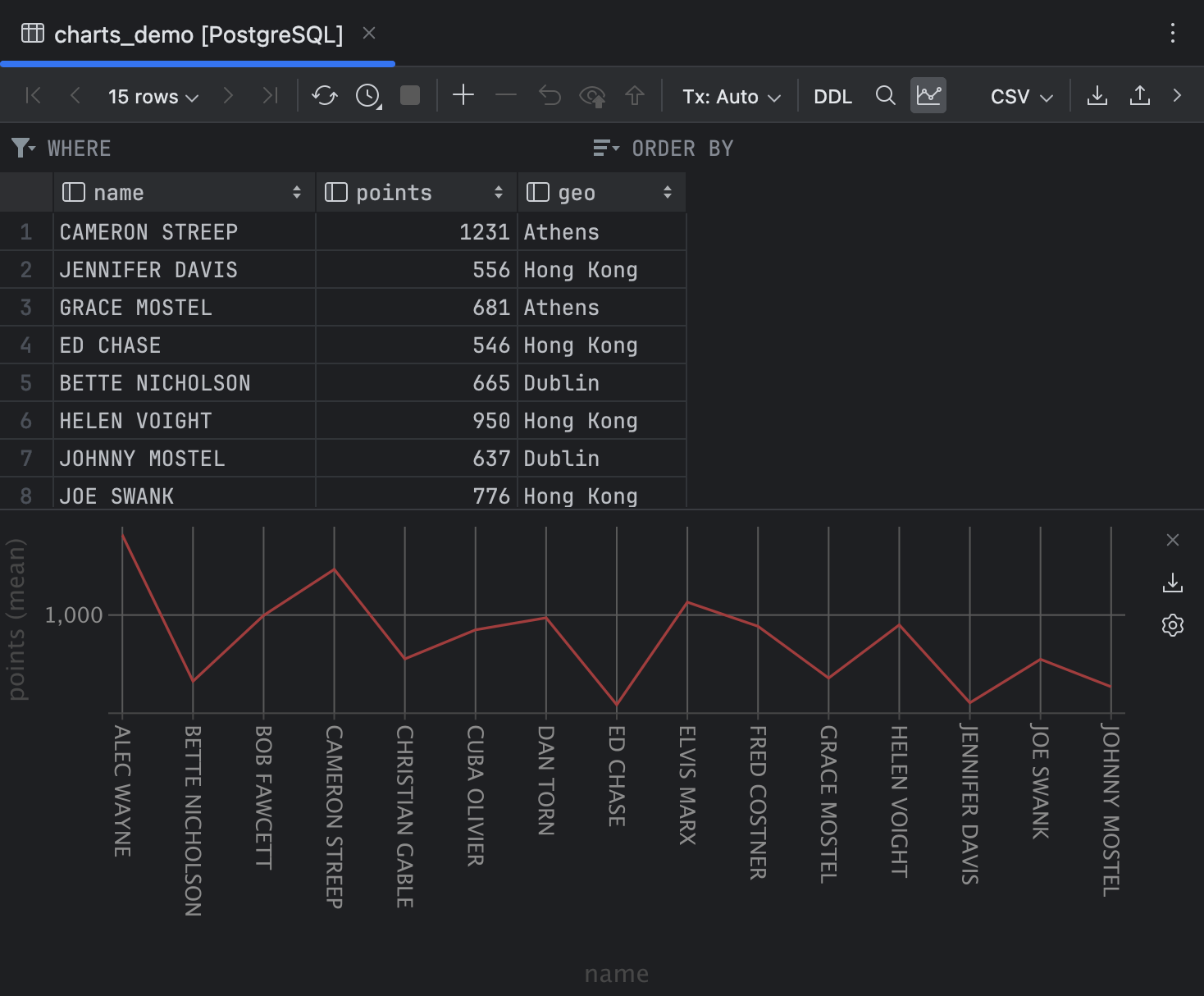Open the chart settings gear
The width and height of the screenshot is (1204, 996).
pos(1173,625)
